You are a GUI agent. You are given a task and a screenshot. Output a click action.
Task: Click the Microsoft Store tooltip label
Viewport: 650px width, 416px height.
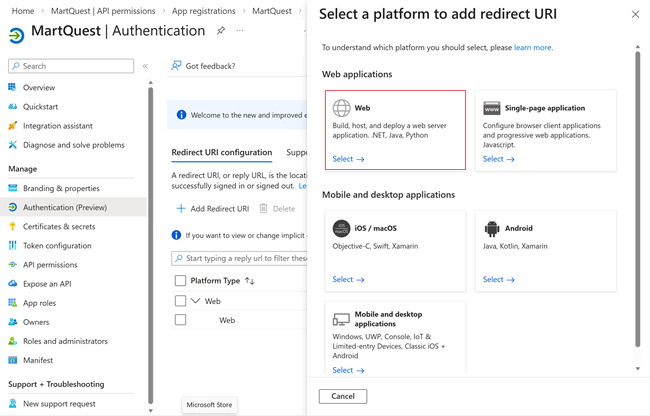click(209, 405)
